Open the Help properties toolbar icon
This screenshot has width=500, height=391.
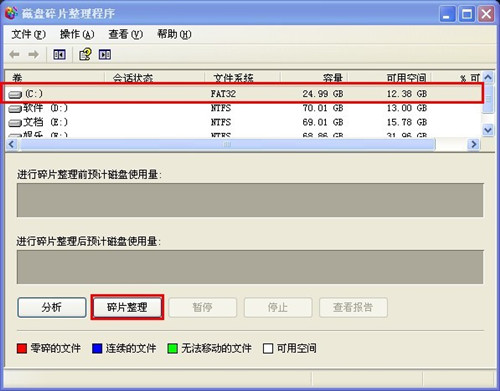pos(85,54)
